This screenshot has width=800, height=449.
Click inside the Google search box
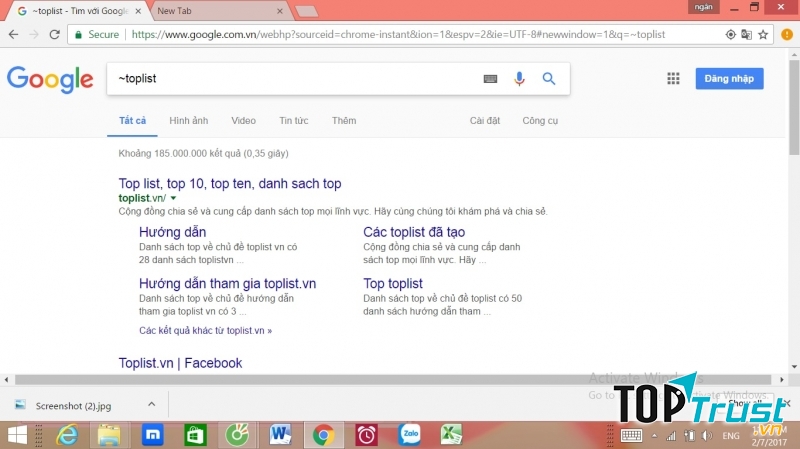pyautogui.click(x=290, y=79)
